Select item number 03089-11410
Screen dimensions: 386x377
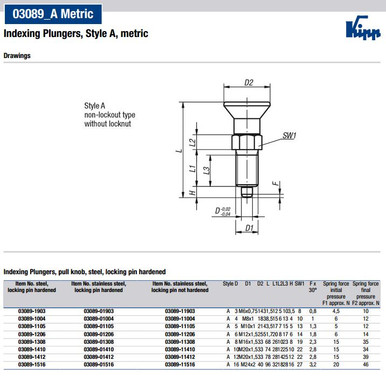click(x=180, y=349)
